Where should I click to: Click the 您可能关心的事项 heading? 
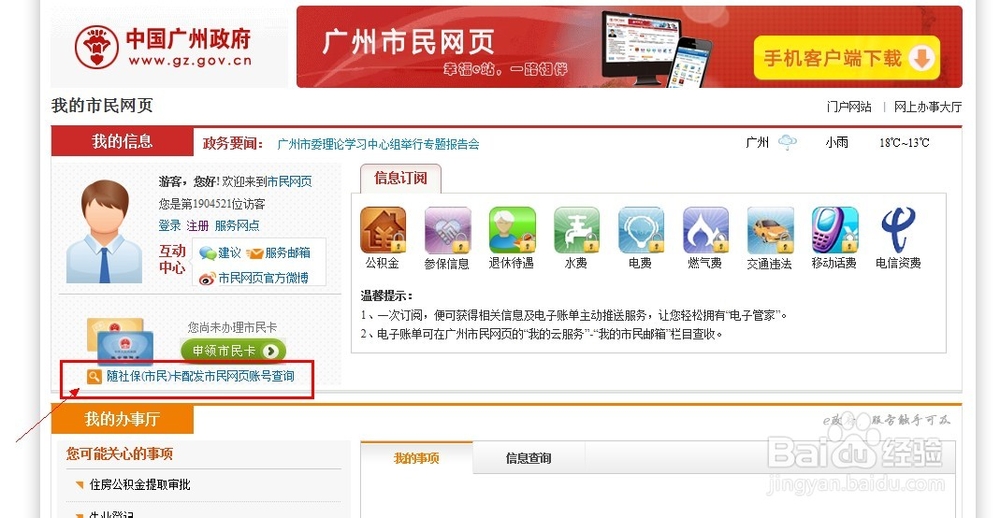pyautogui.click(x=119, y=454)
